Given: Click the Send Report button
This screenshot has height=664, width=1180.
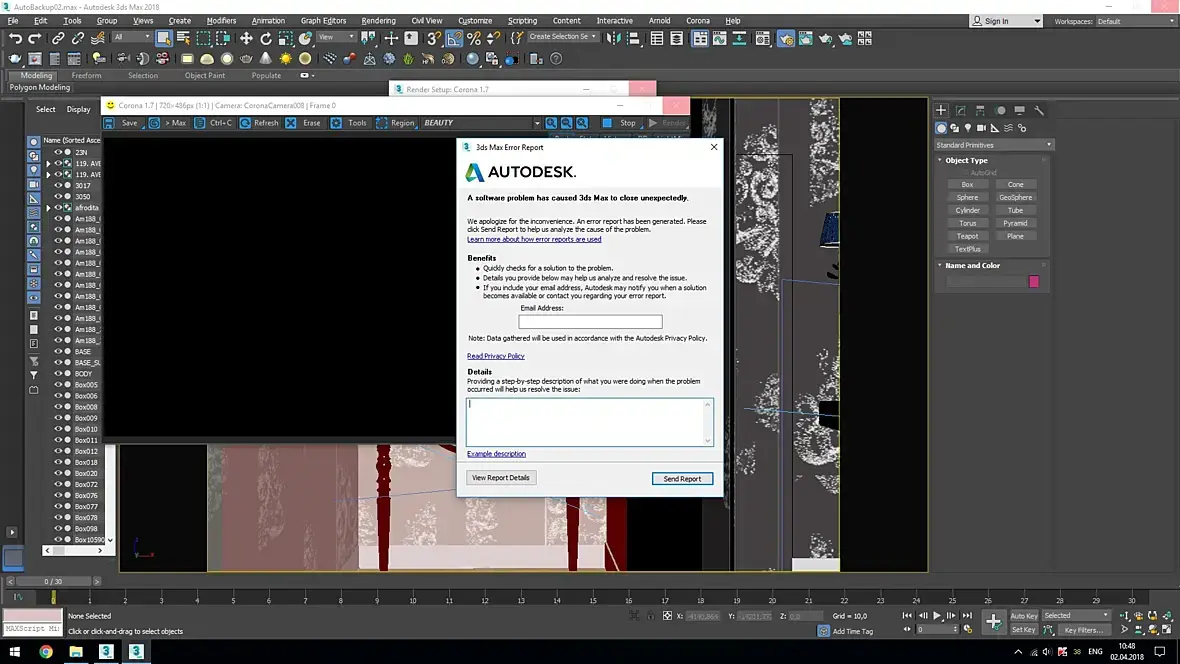Looking at the screenshot, I should click(x=682, y=479).
